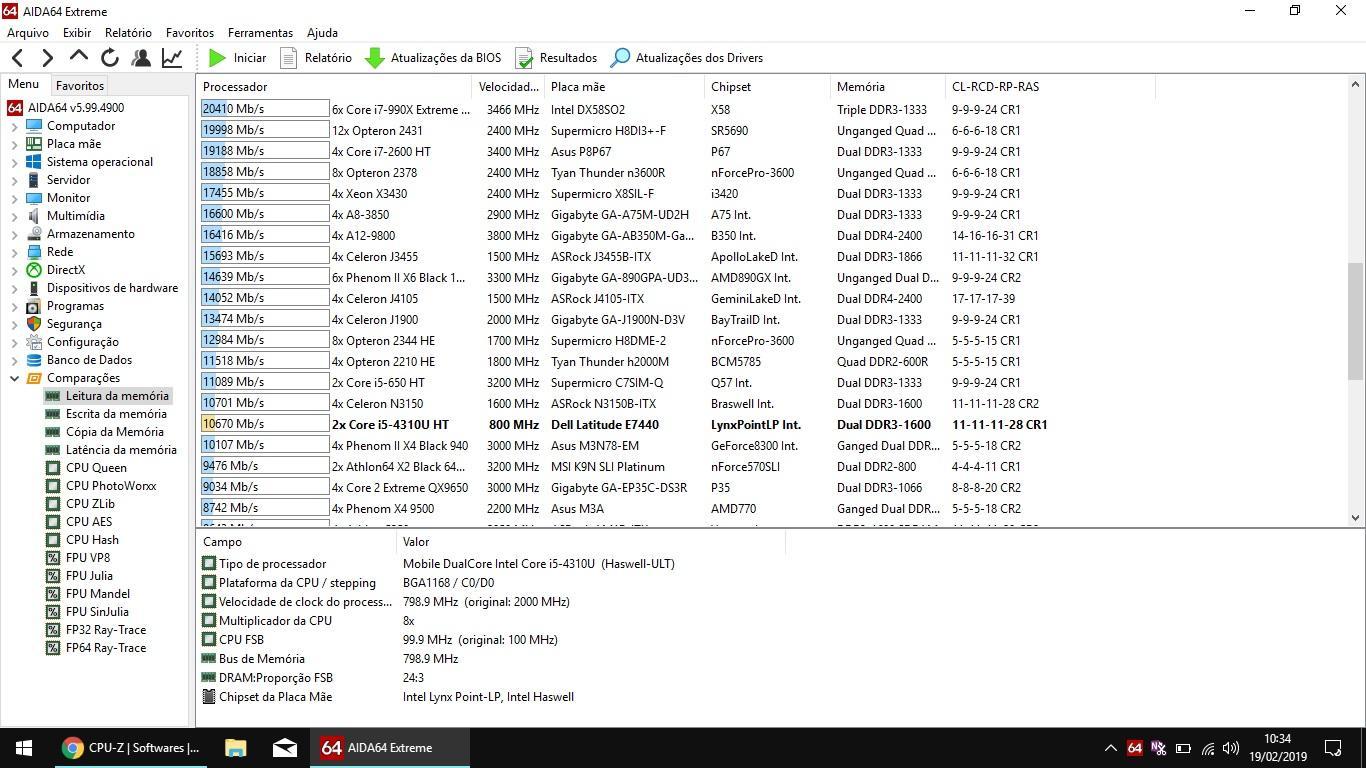Viewport: 1366px width, 768px height.
Task: Select the Banco de Dados icon
Action: pyautogui.click(x=34, y=360)
